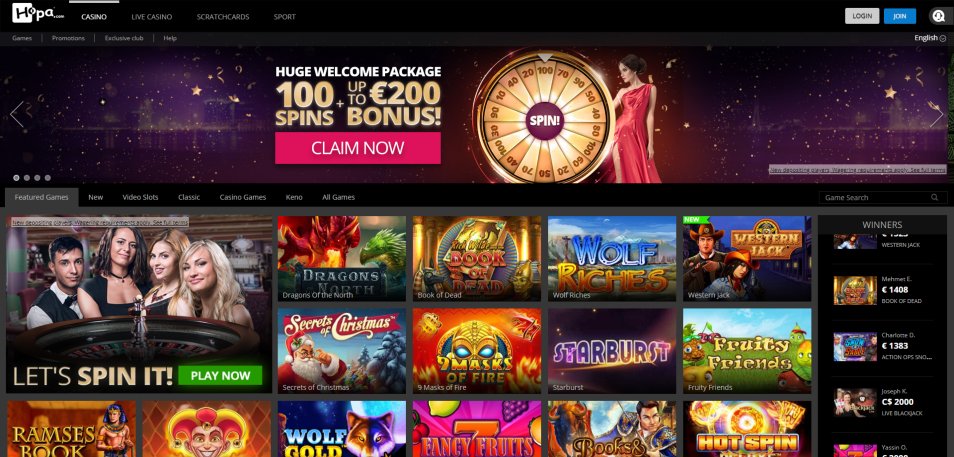This screenshot has height=457, width=954.
Task: Open the Promotions submenu
Action: [x=68, y=38]
